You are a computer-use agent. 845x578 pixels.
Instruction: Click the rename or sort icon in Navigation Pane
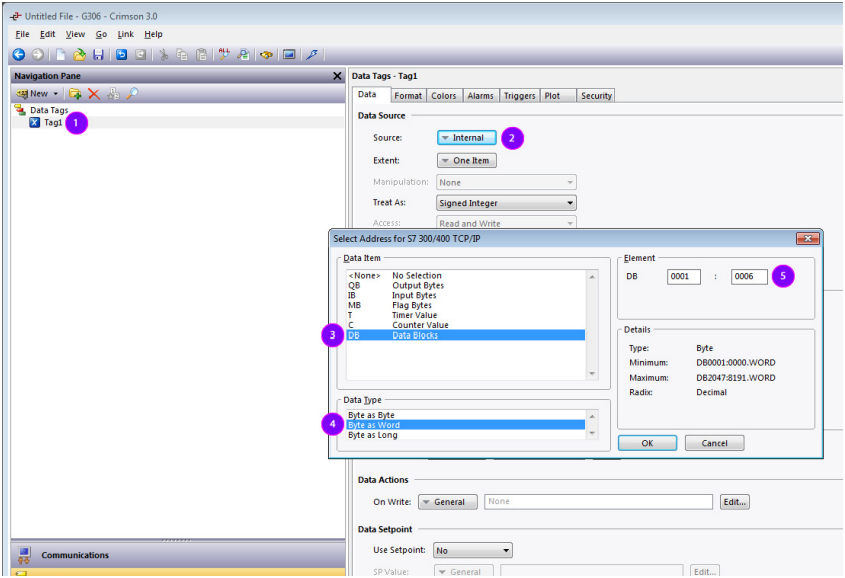pyautogui.click(x=113, y=94)
